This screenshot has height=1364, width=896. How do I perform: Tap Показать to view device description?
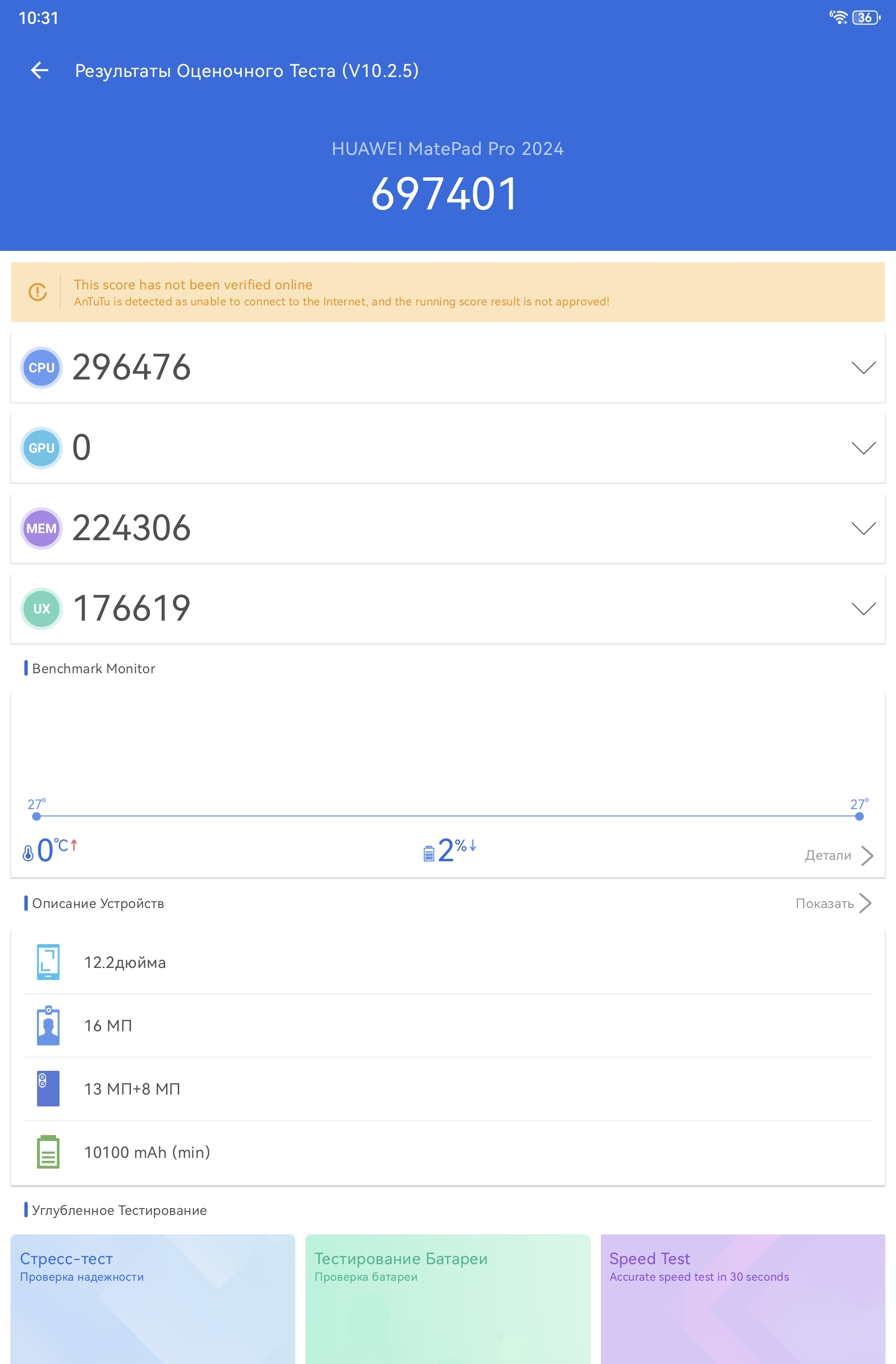pos(833,904)
